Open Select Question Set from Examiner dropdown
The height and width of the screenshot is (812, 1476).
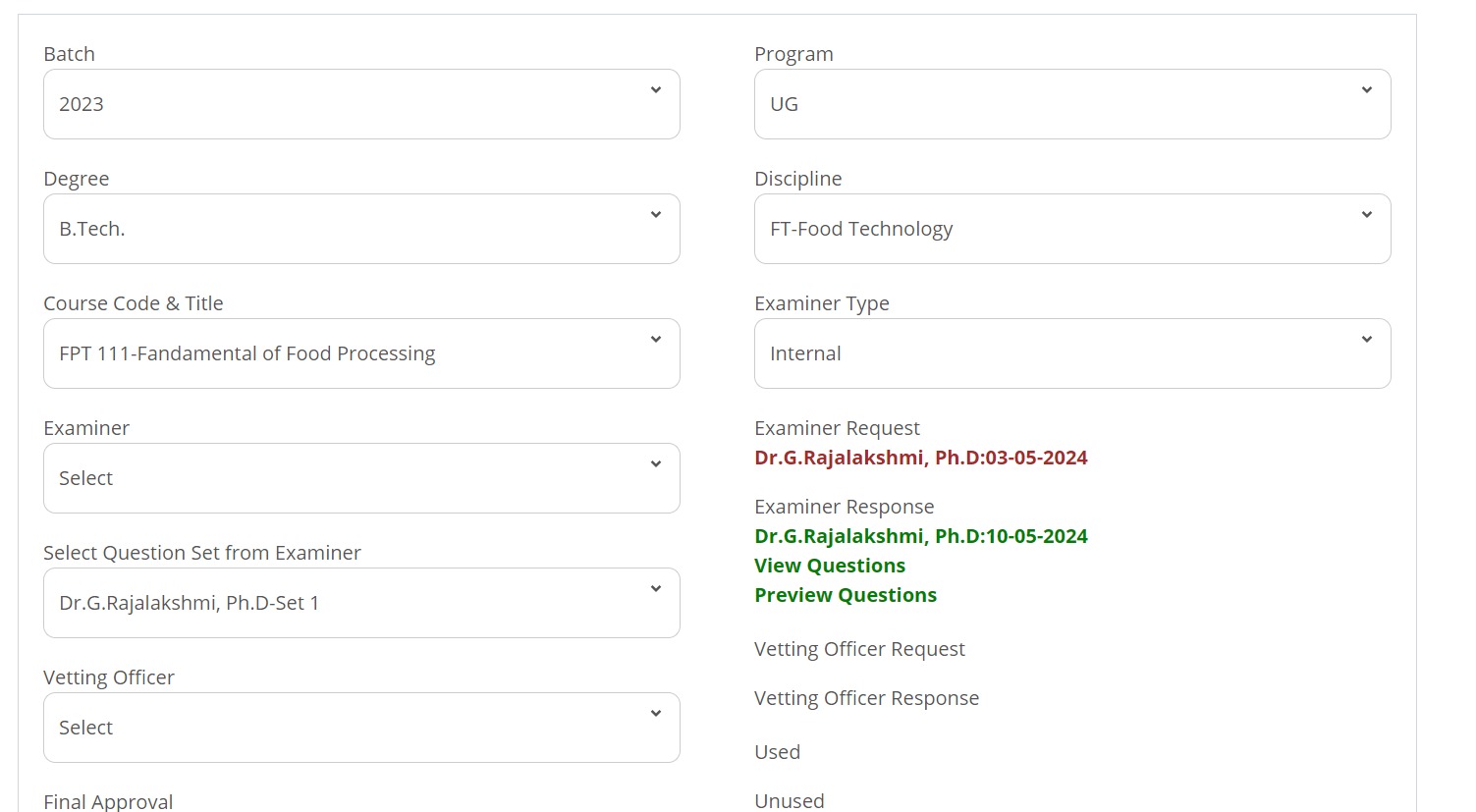click(x=361, y=603)
